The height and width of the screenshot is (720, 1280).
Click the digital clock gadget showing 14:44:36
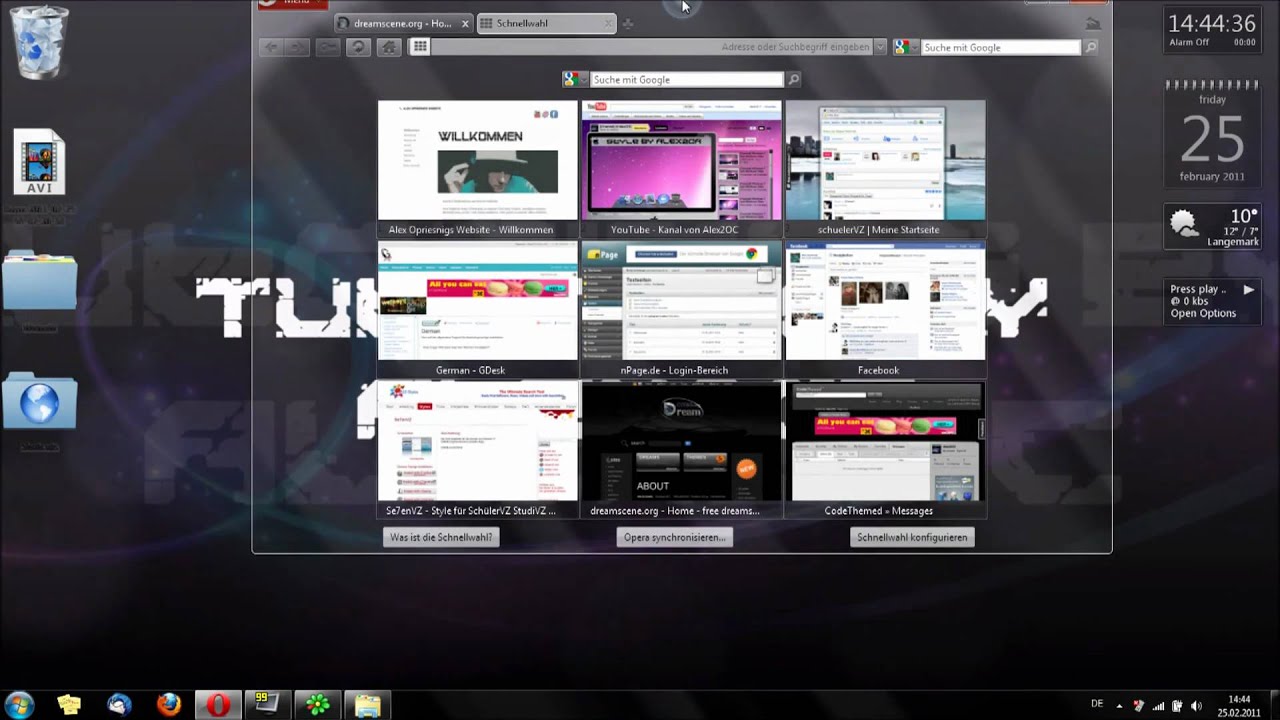pos(1212,28)
